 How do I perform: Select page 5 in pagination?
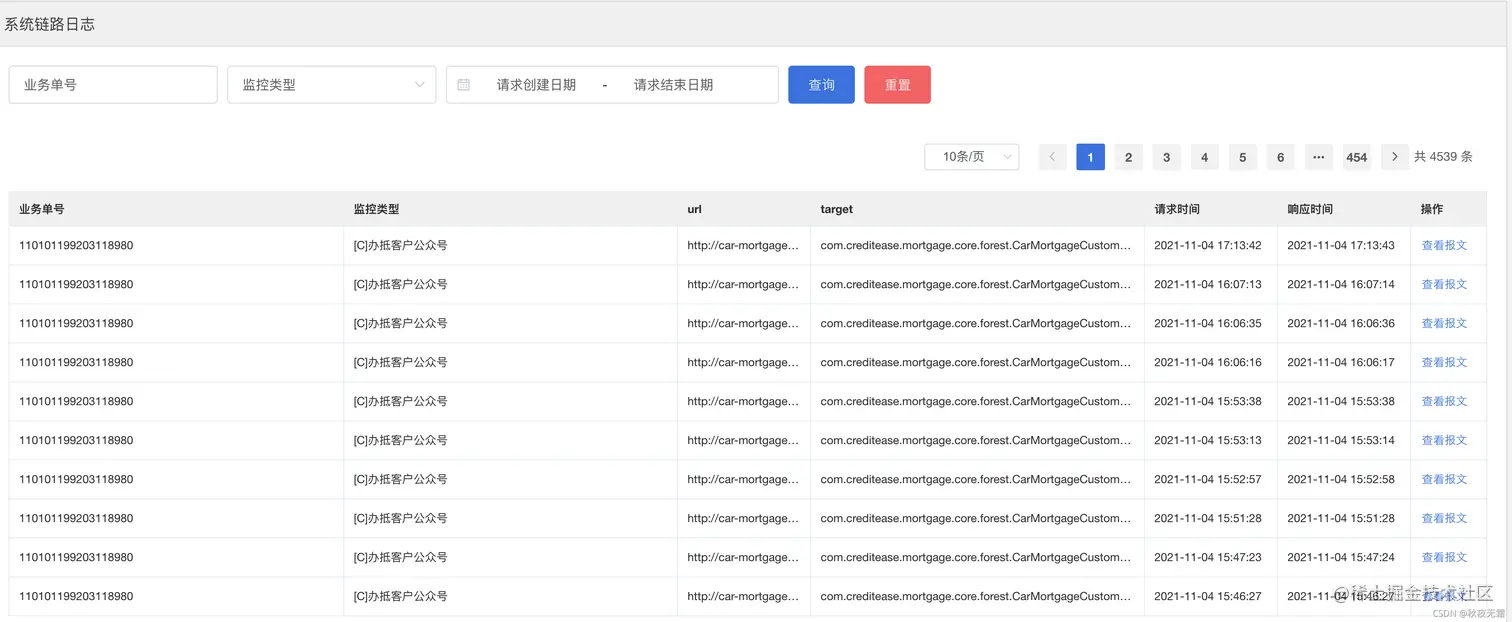[x=1242, y=157]
